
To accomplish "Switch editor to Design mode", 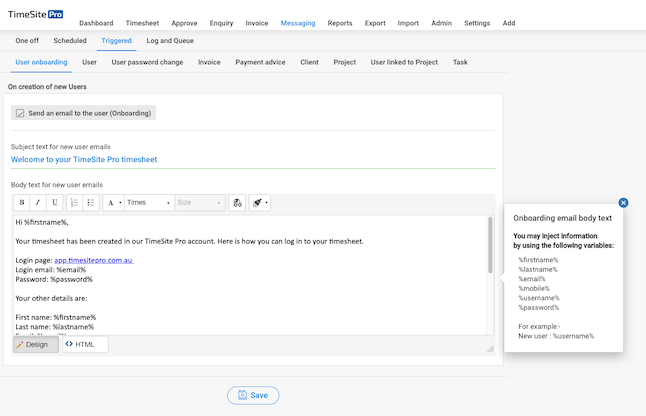I will pos(36,344).
